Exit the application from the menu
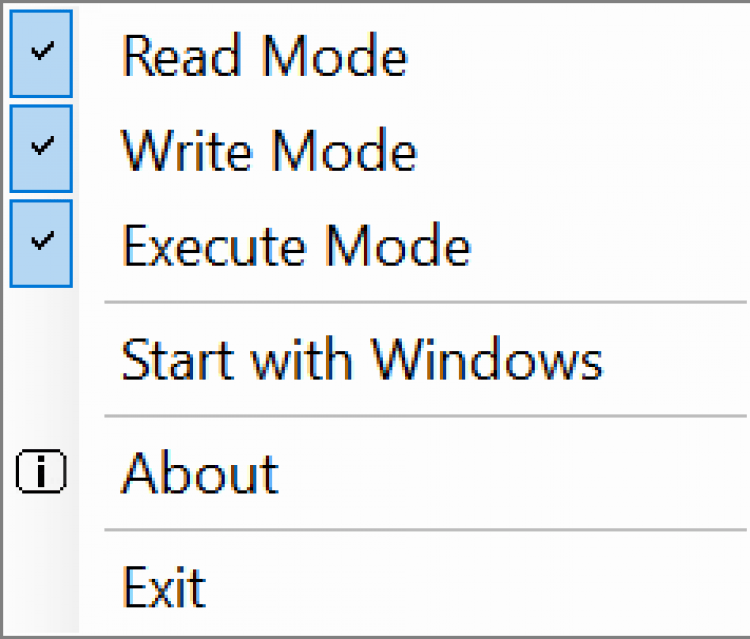The width and height of the screenshot is (750, 639). [x=164, y=586]
